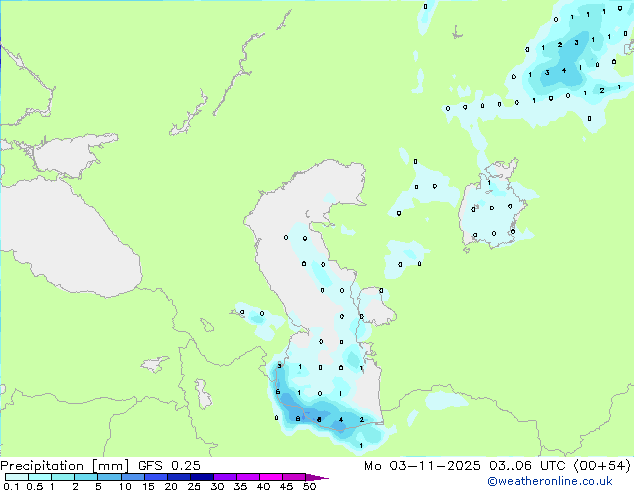Select the legend swatch between 20 and 25

coord(179,477)
